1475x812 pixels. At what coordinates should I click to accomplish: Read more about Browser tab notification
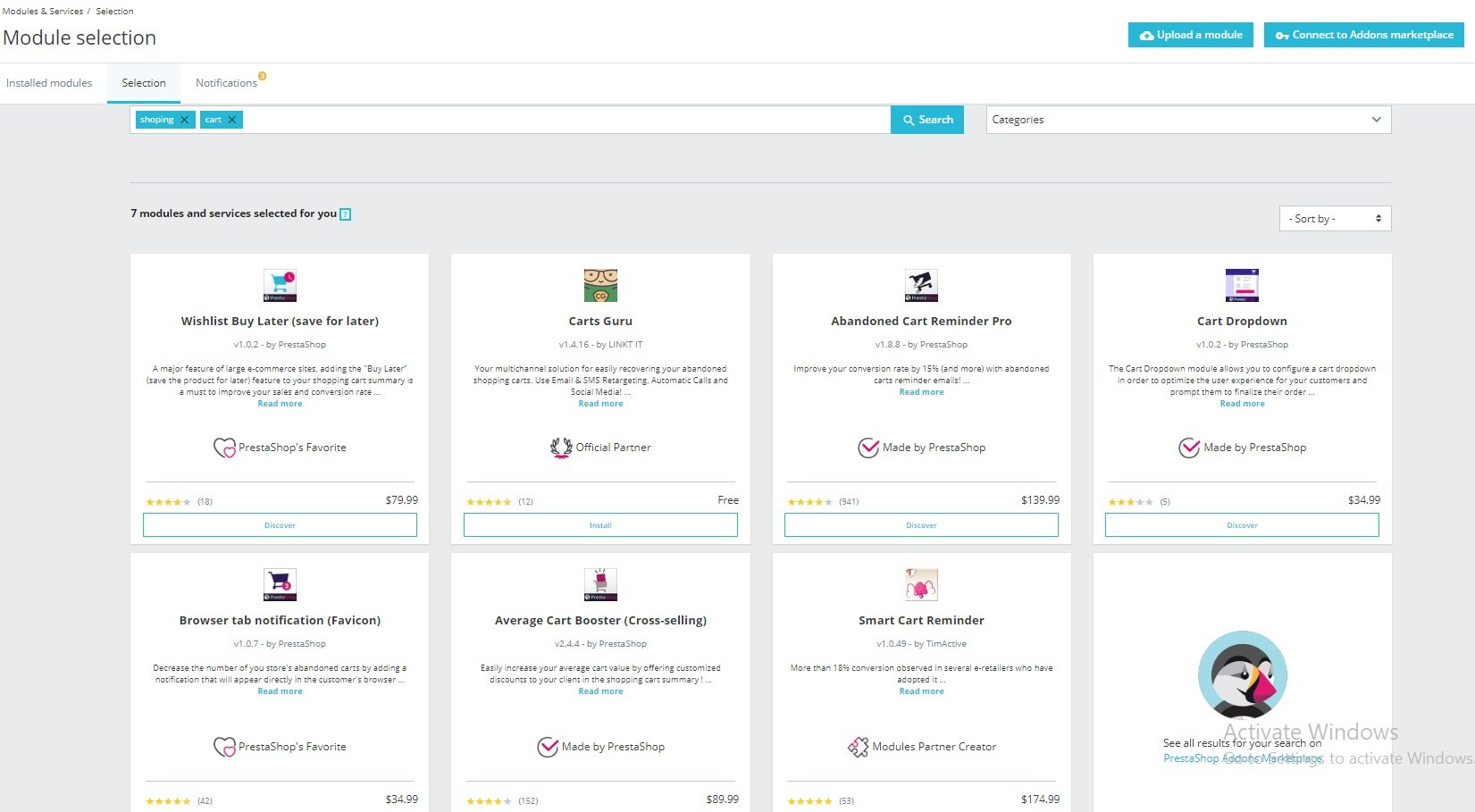280,691
